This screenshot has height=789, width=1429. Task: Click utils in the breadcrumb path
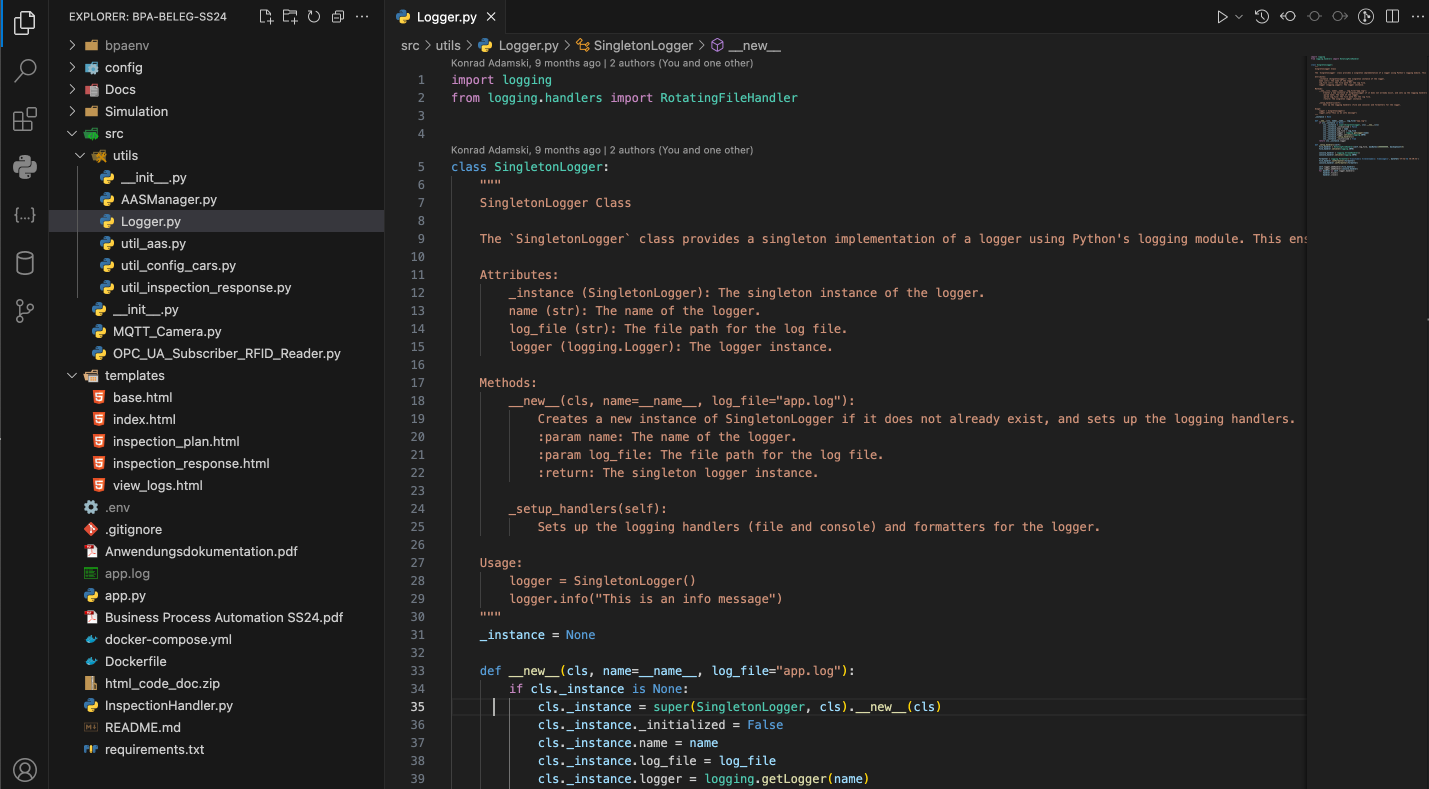point(448,45)
